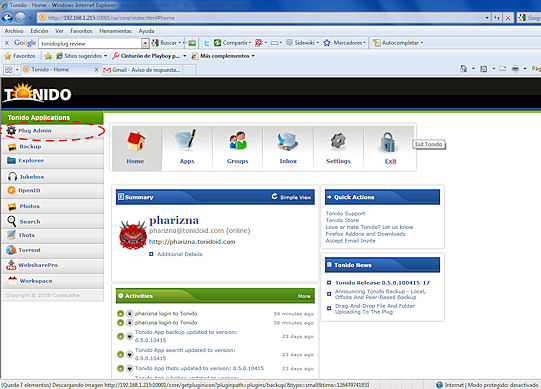
Task: Open Love or Hate Tonido feedback link
Action: click(369, 227)
